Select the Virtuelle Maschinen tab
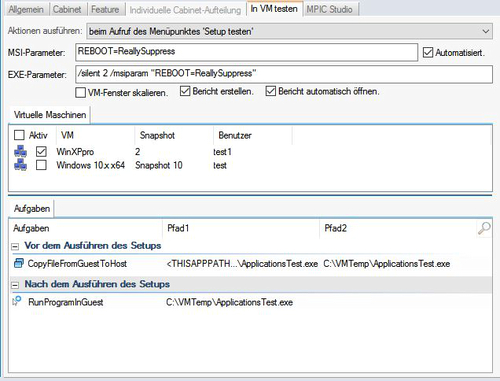This screenshot has width=500, height=381. pyautogui.click(x=50, y=115)
